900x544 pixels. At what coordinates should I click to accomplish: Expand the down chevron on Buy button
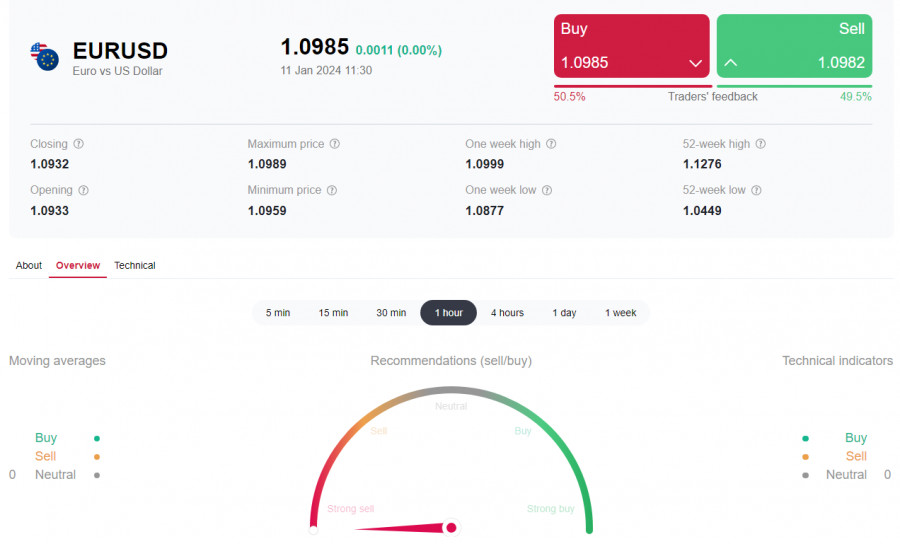click(695, 63)
